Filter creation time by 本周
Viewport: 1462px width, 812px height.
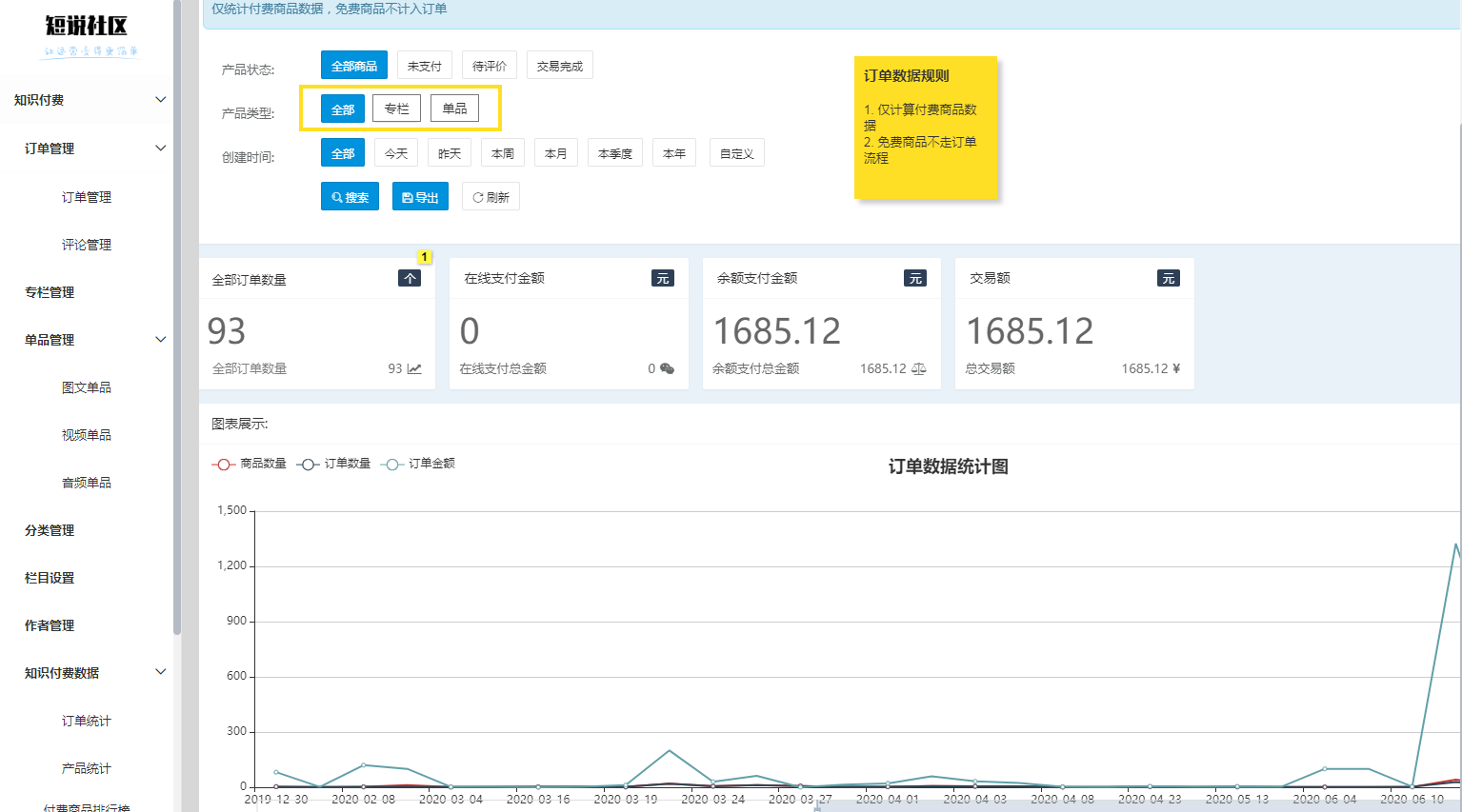coord(503,153)
